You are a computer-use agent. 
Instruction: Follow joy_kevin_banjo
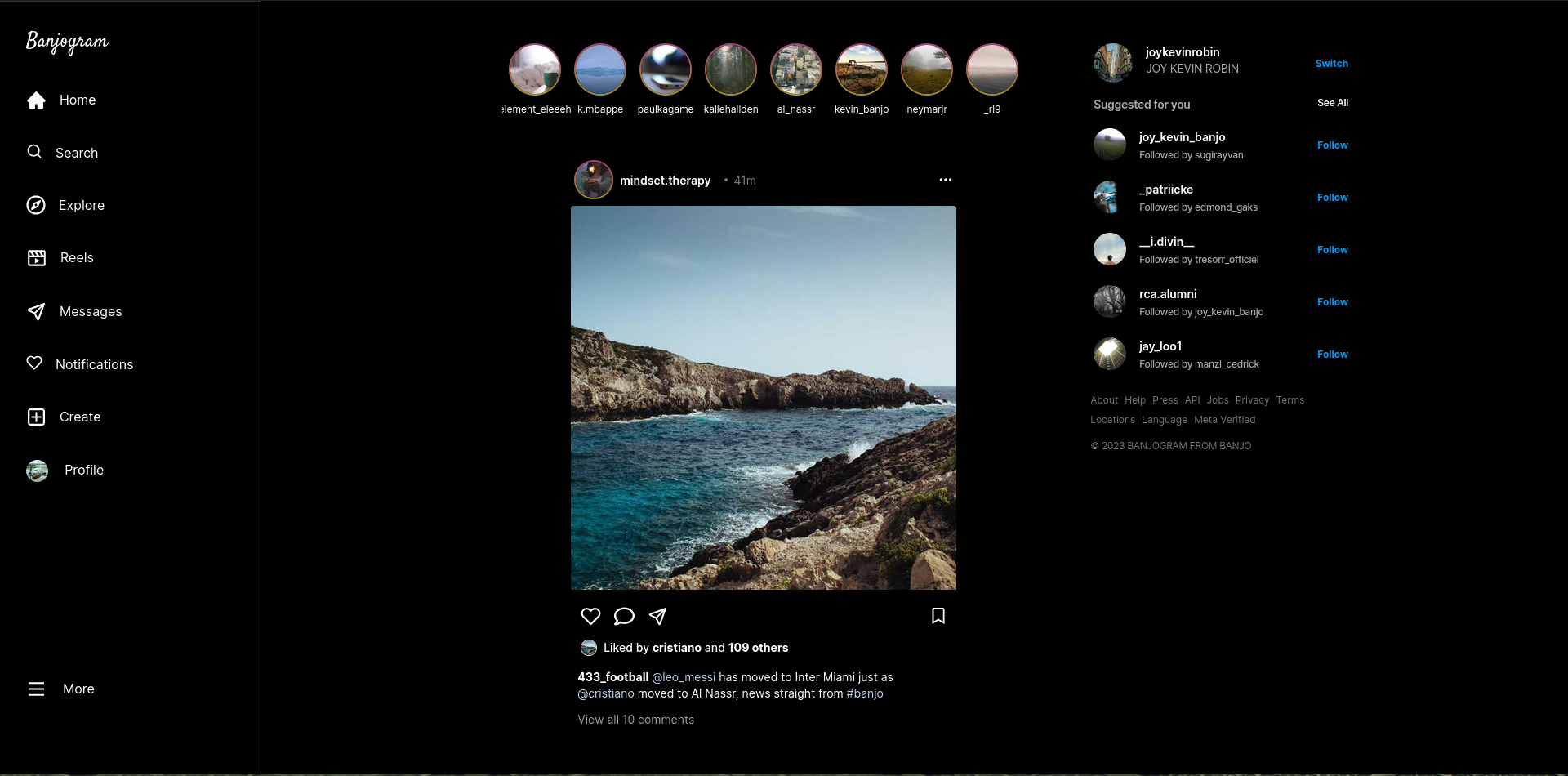[x=1333, y=145]
